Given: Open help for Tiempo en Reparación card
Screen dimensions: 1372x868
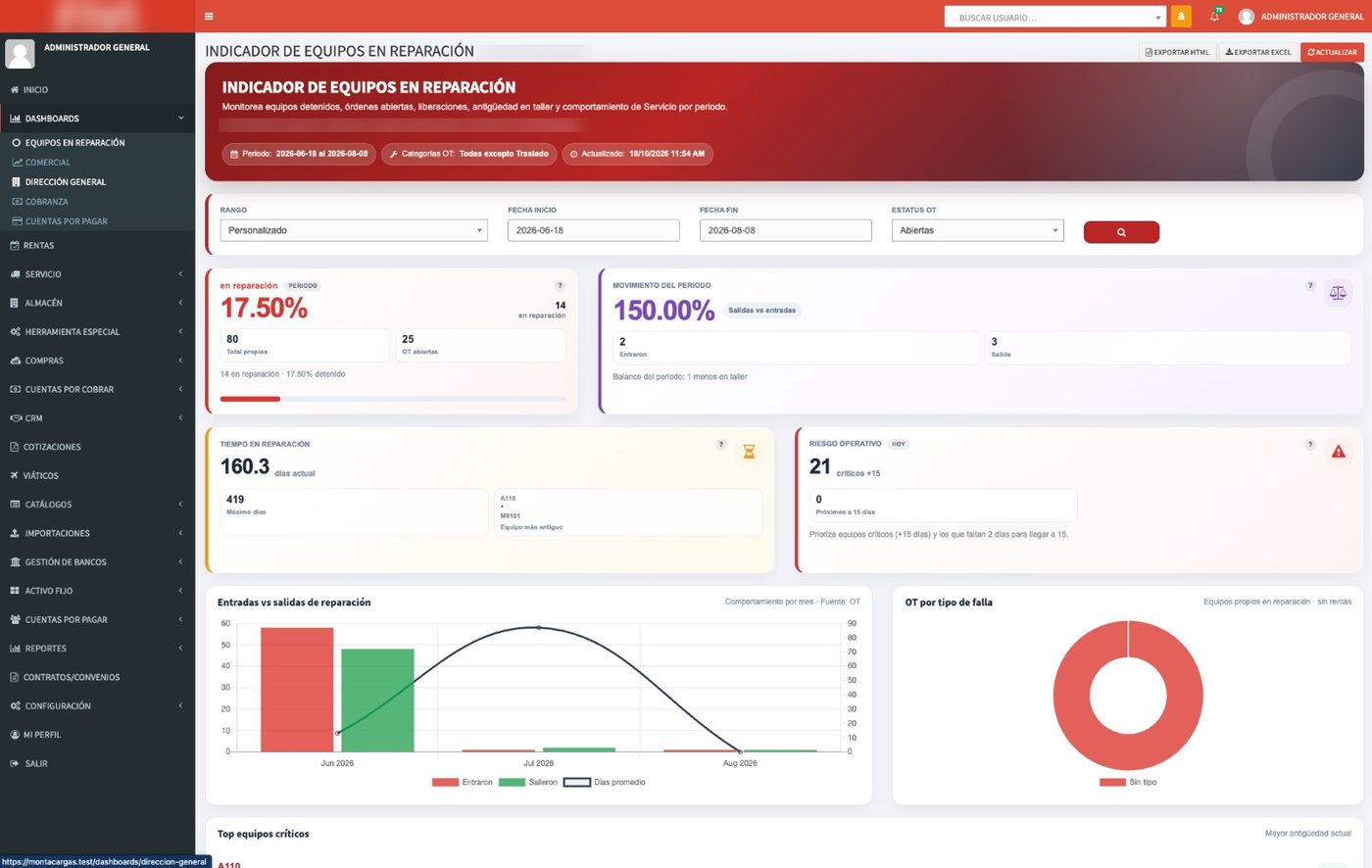Looking at the screenshot, I should pyautogui.click(x=721, y=445).
